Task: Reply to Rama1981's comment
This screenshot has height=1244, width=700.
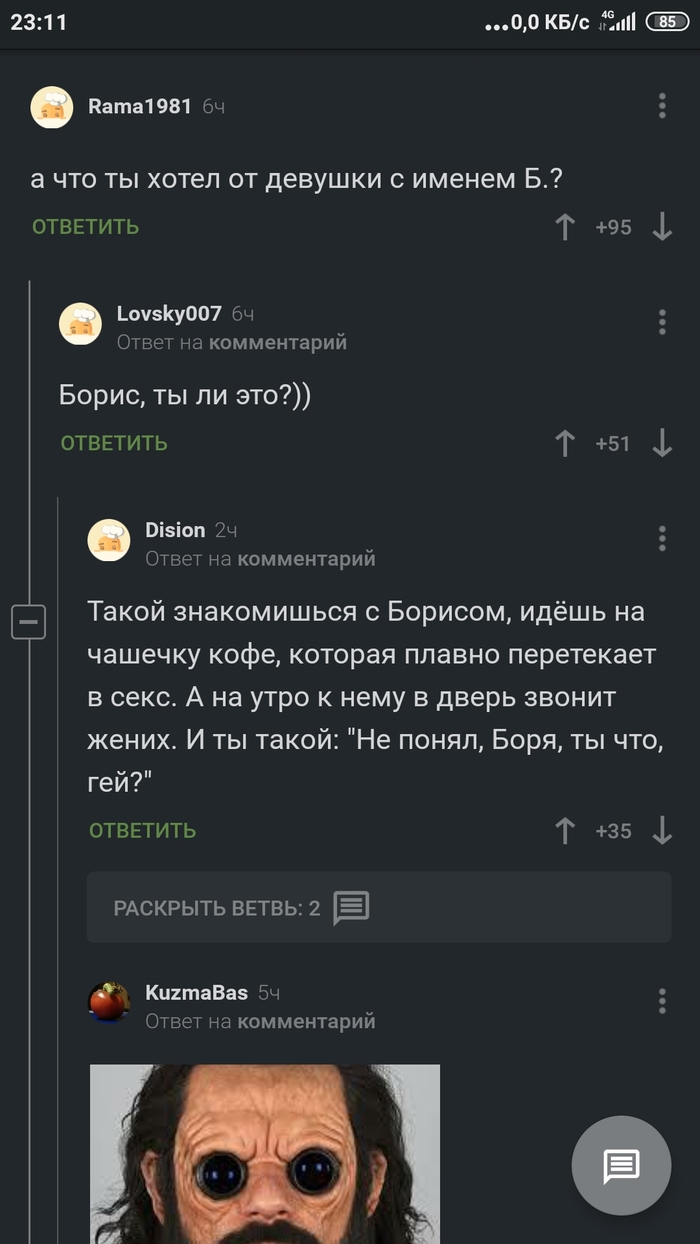Action: 85,227
